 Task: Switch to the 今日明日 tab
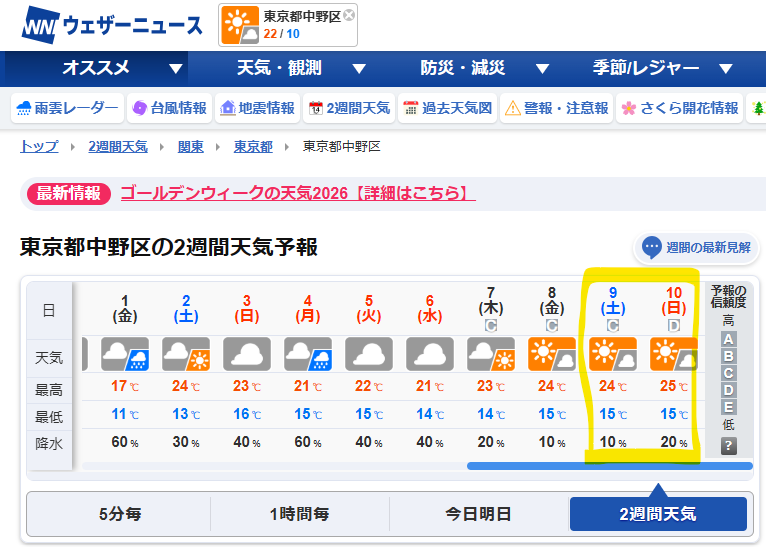tap(479, 514)
